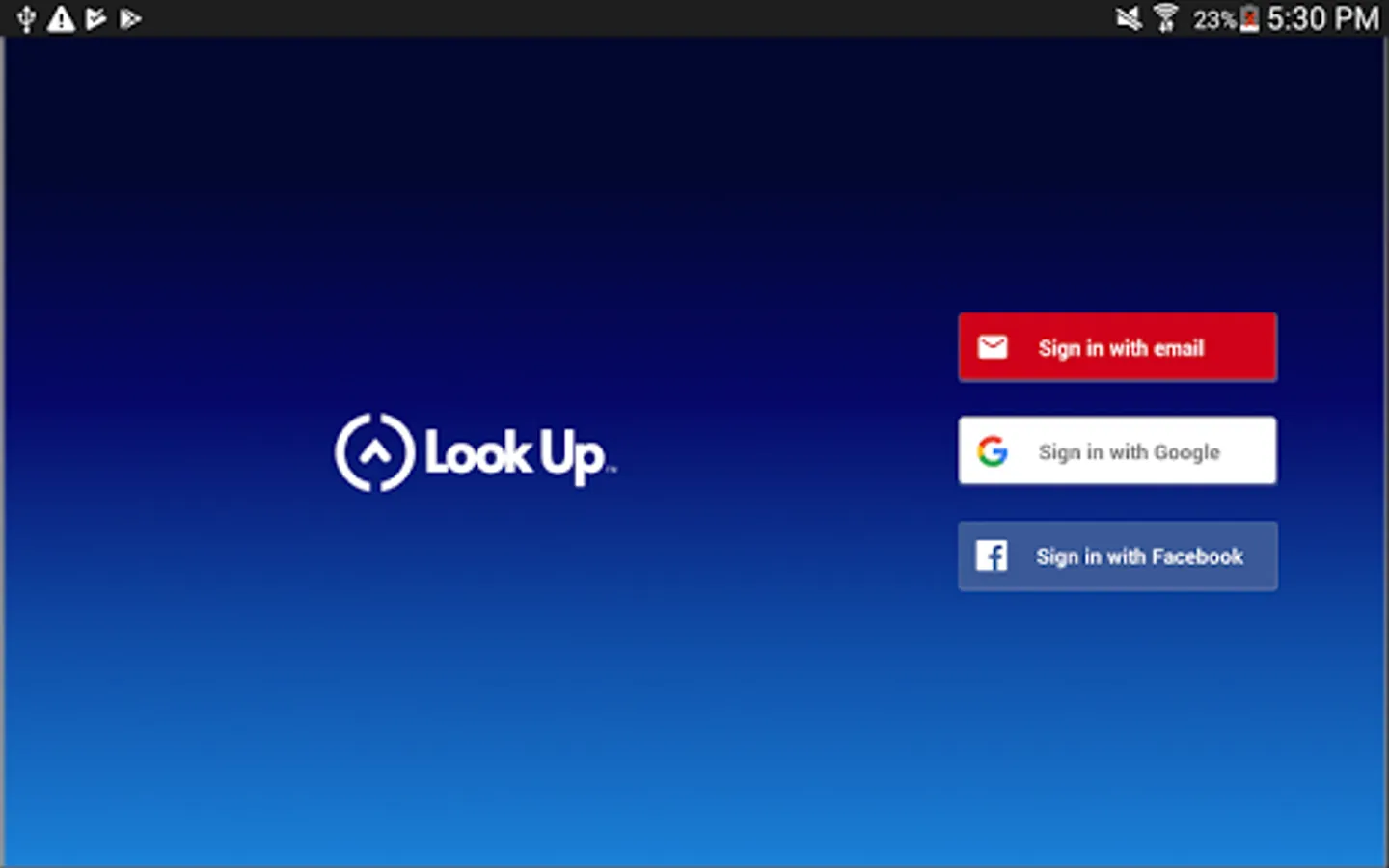Click the Facebook f logo icon
Image resolution: width=1389 pixels, height=868 pixels.
pos(992,556)
